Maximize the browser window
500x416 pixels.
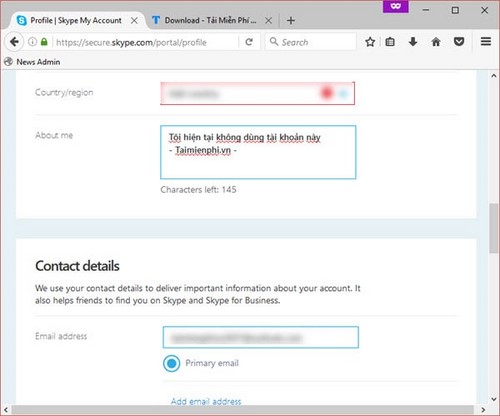(x=455, y=10)
